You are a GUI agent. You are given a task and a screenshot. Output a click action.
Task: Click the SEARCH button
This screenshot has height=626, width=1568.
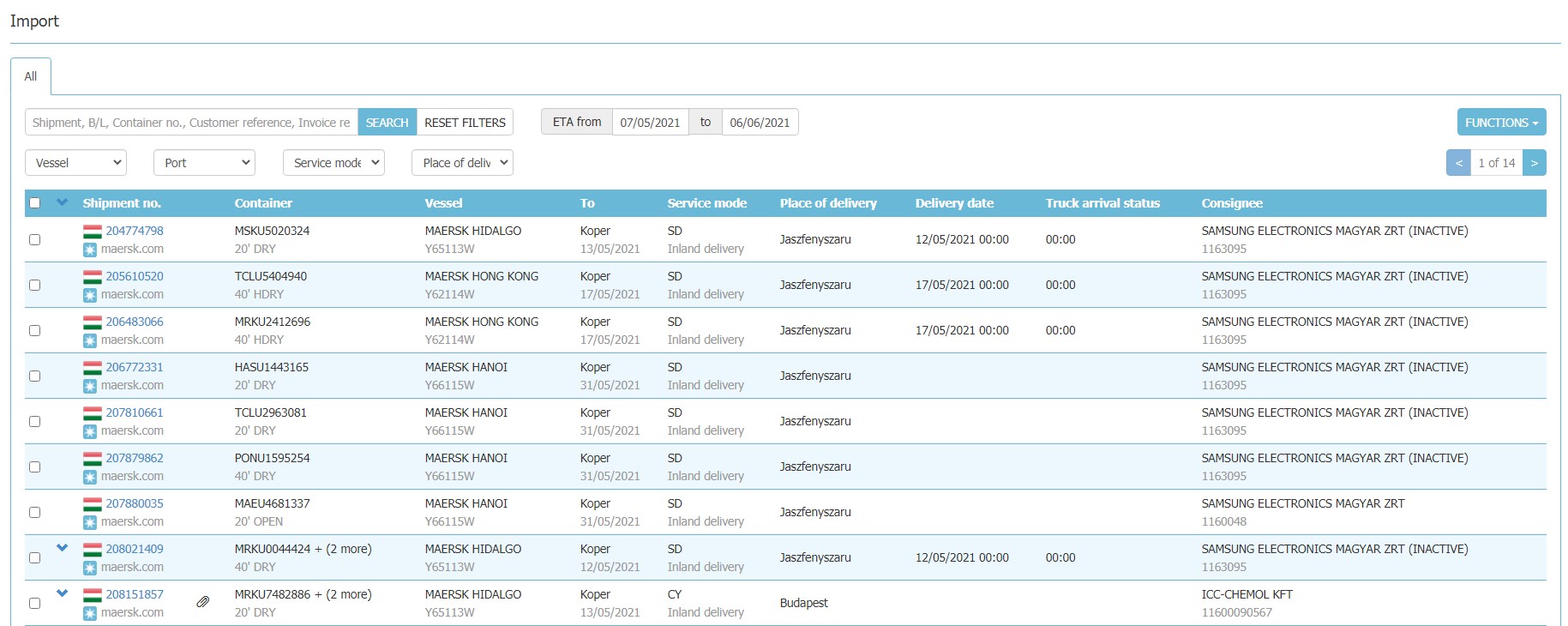[x=387, y=123]
